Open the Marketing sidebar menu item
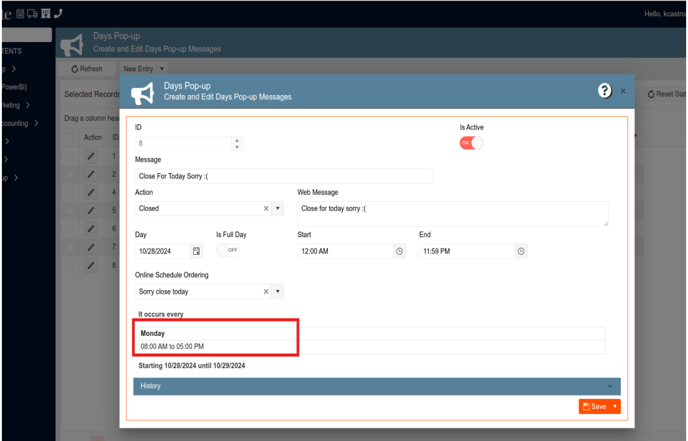688x441 pixels. [x=11, y=105]
